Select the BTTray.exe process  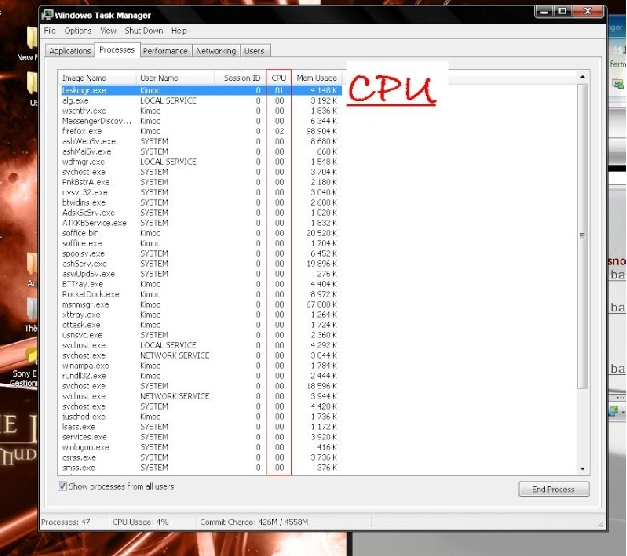coord(200,284)
